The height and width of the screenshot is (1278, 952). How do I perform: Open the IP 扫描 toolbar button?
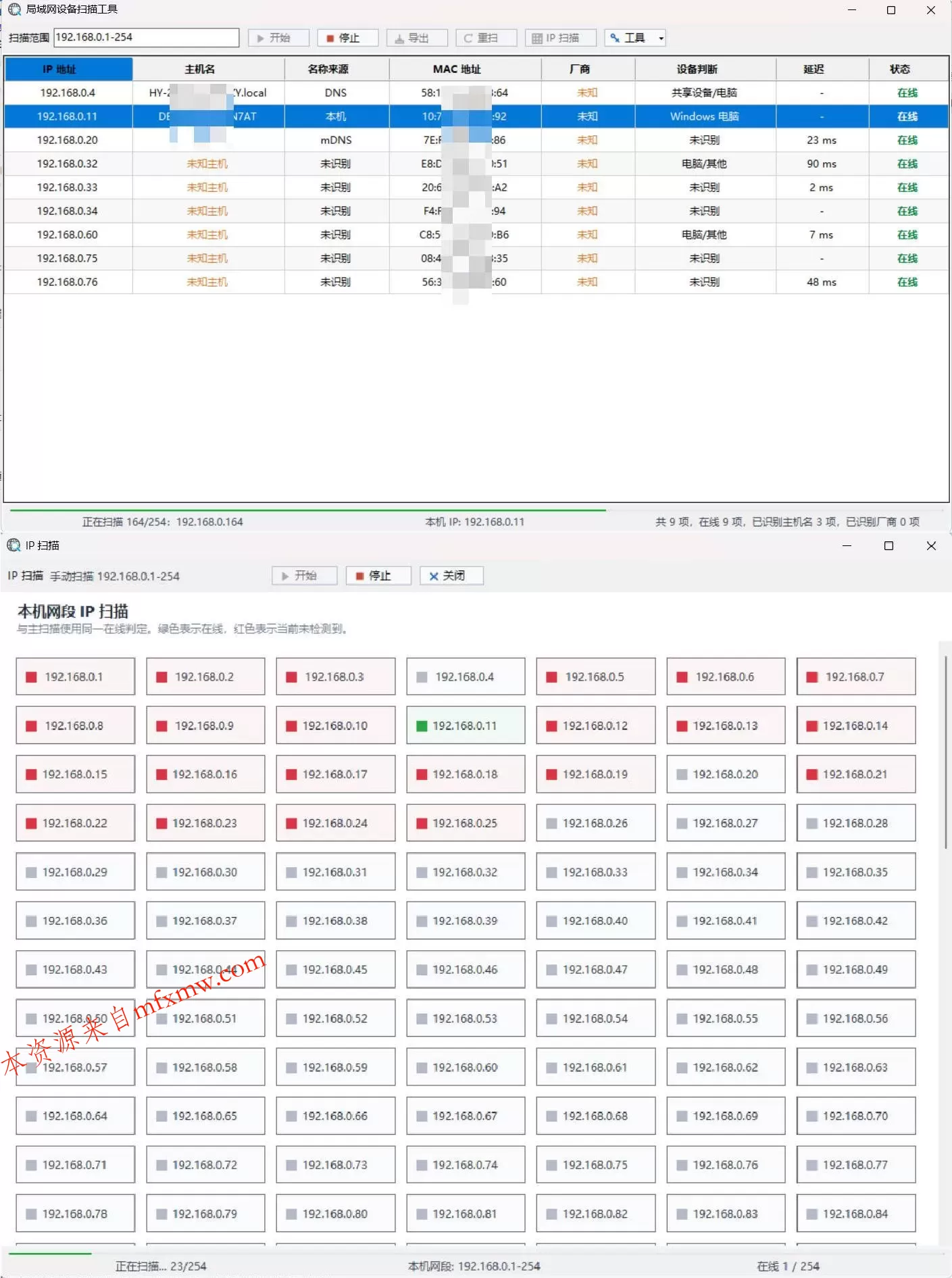pos(560,38)
